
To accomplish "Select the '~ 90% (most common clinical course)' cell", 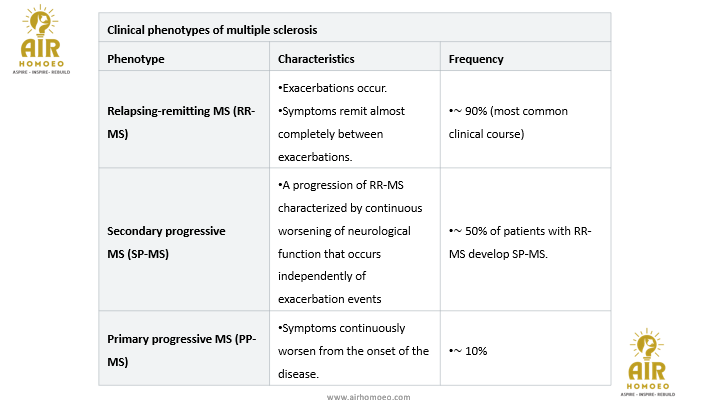I will pyautogui.click(x=508, y=122).
